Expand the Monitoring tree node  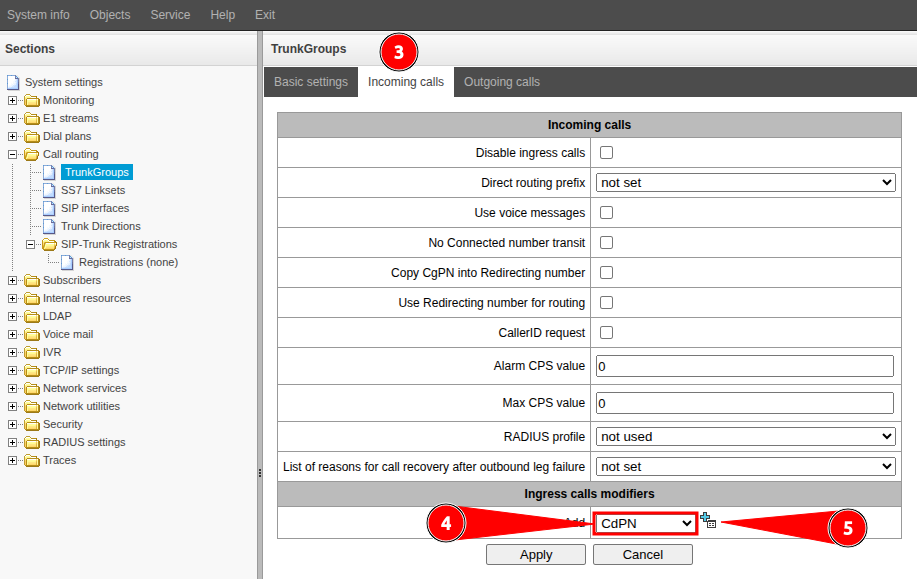[x=12, y=101]
